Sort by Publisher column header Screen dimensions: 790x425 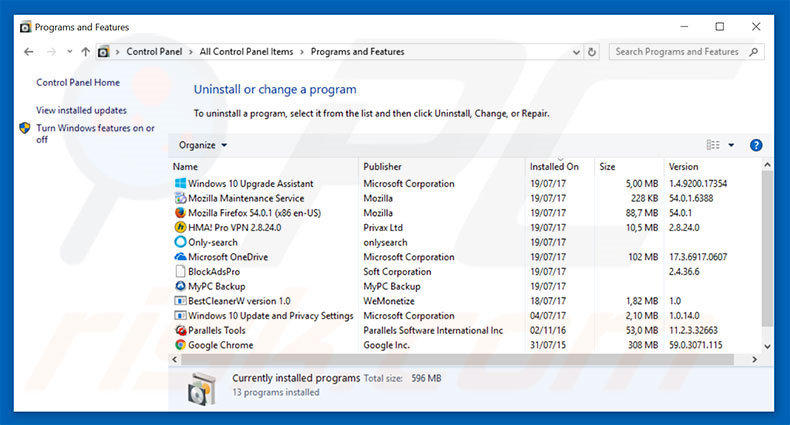point(382,167)
